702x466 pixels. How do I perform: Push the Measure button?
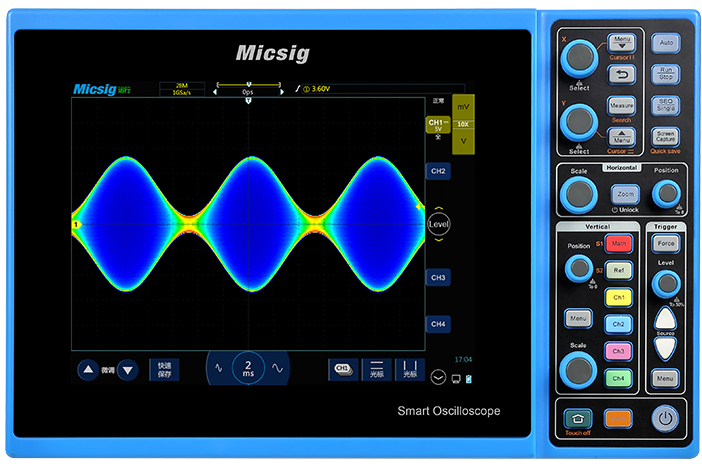(621, 106)
